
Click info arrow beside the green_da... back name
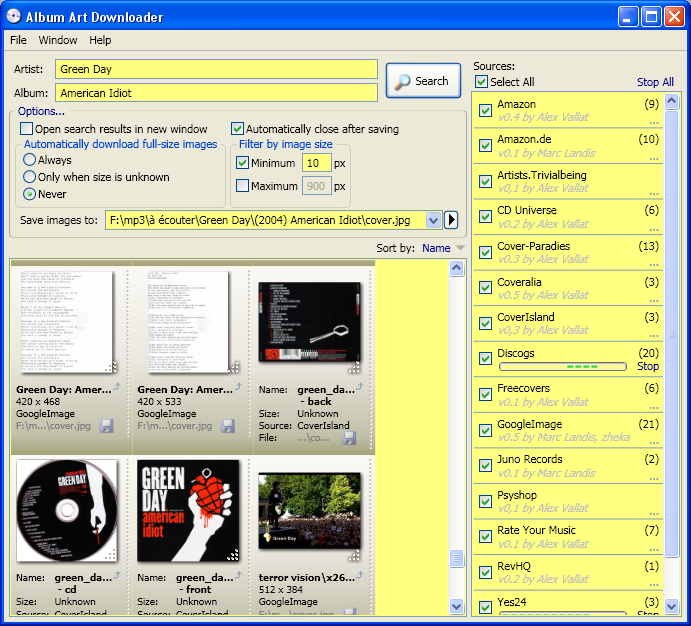[360, 387]
